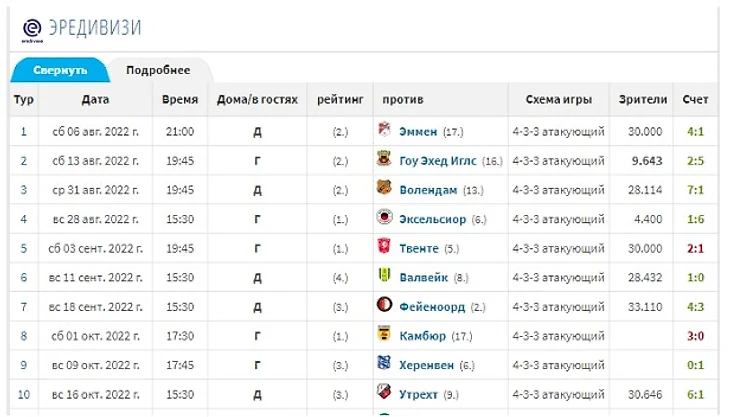Image resolution: width=730 pixels, height=417 pixels.
Task: Click the Emmen club crest icon
Action: click(384, 131)
